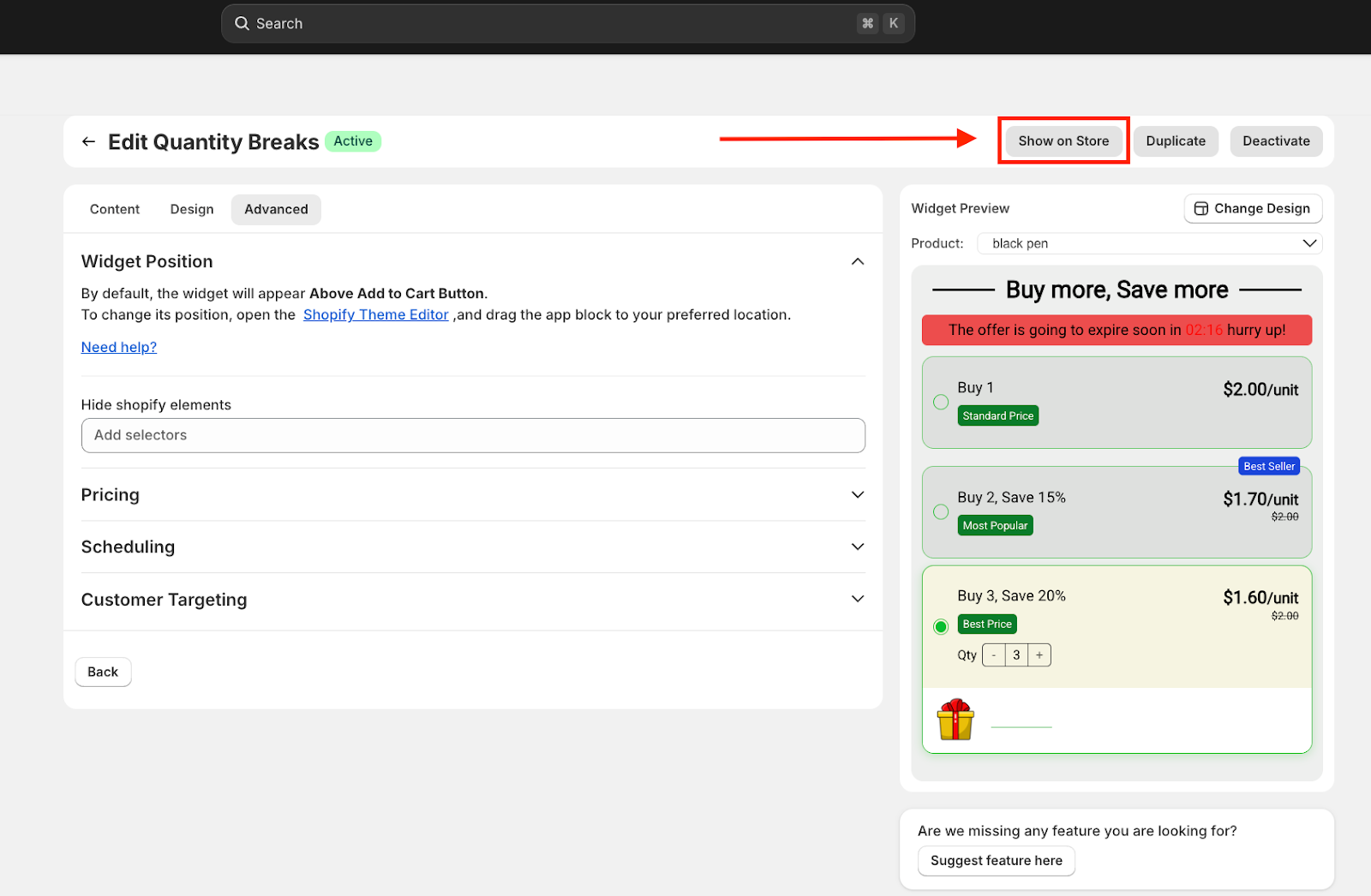
Task: Expand the Scheduling section
Action: (x=857, y=547)
